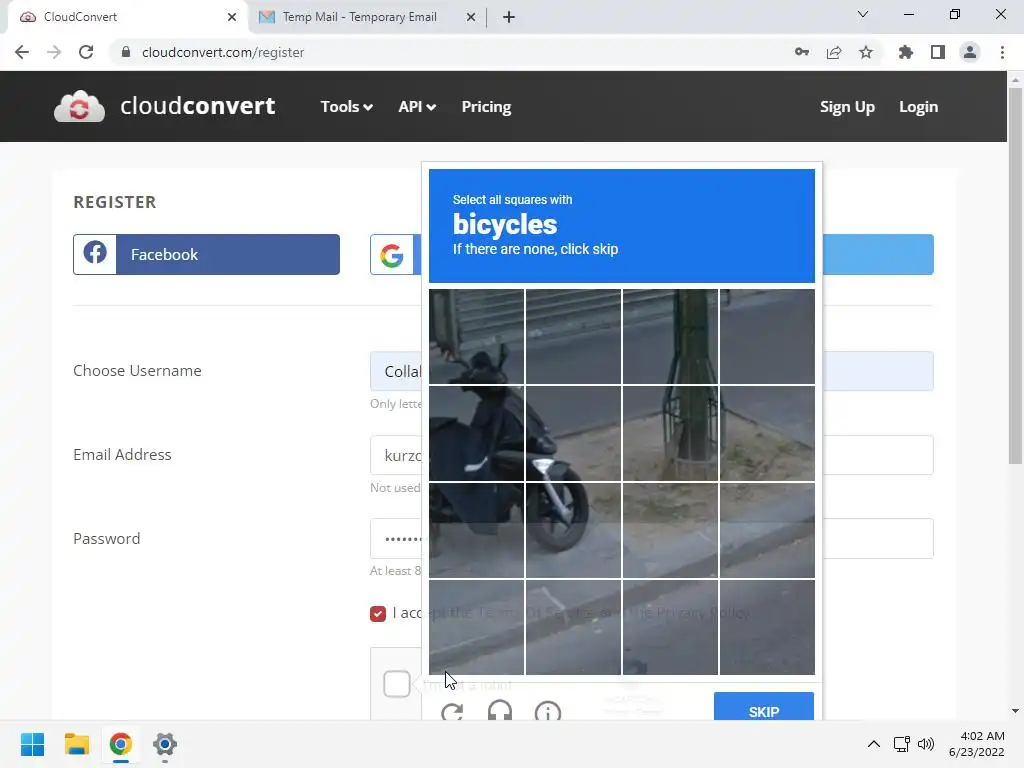Switch to the CloudConvert tab
1024x768 pixels.
click(127, 17)
